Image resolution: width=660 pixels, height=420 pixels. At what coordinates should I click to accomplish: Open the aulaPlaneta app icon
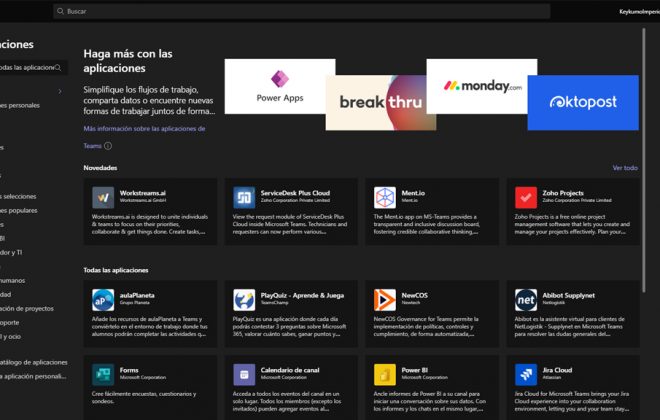tap(103, 300)
